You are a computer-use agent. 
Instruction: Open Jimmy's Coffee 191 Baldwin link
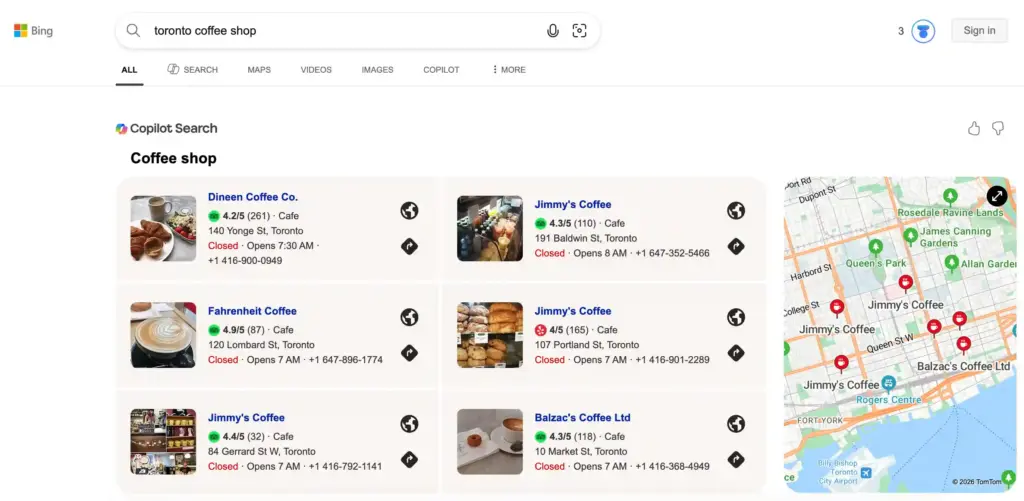coord(573,204)
